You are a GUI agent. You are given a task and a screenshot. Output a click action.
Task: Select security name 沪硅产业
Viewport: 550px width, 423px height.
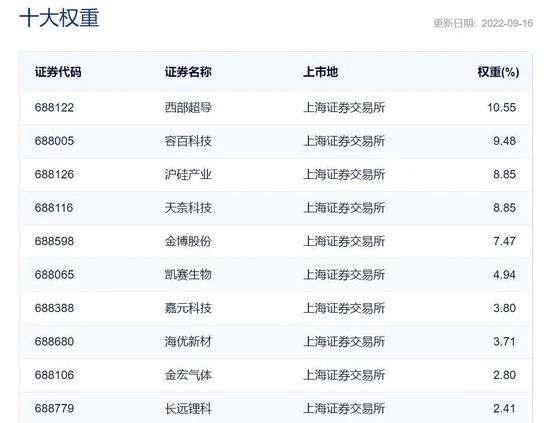coord(188,174)
